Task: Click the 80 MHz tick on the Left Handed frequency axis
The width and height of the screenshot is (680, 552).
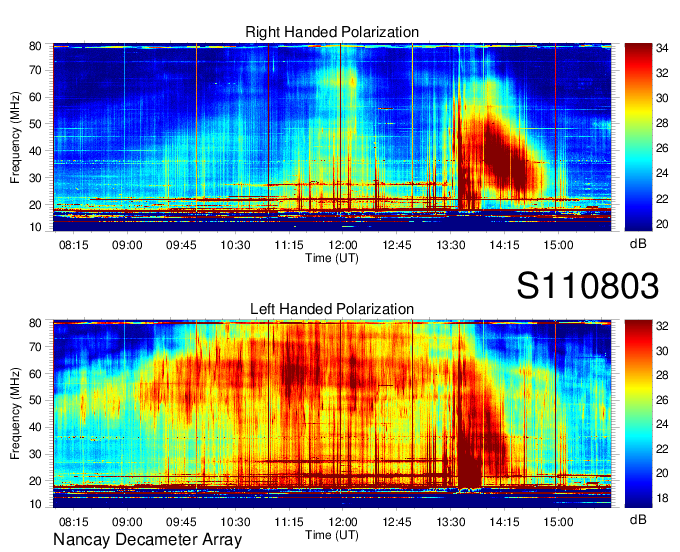Action: [35, 323]
